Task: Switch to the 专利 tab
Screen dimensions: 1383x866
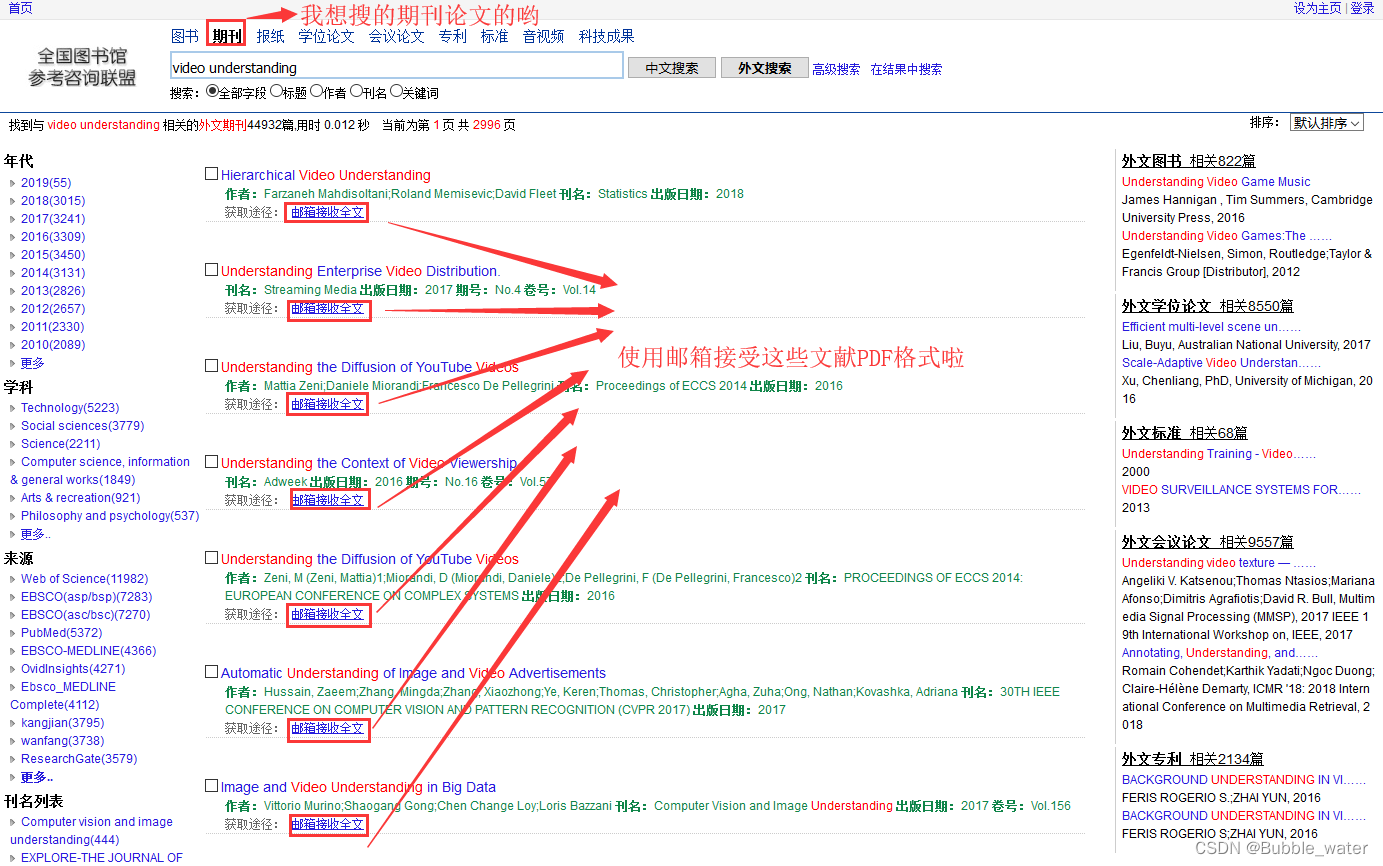Action: pyautogui.click(x=452, y=36)
